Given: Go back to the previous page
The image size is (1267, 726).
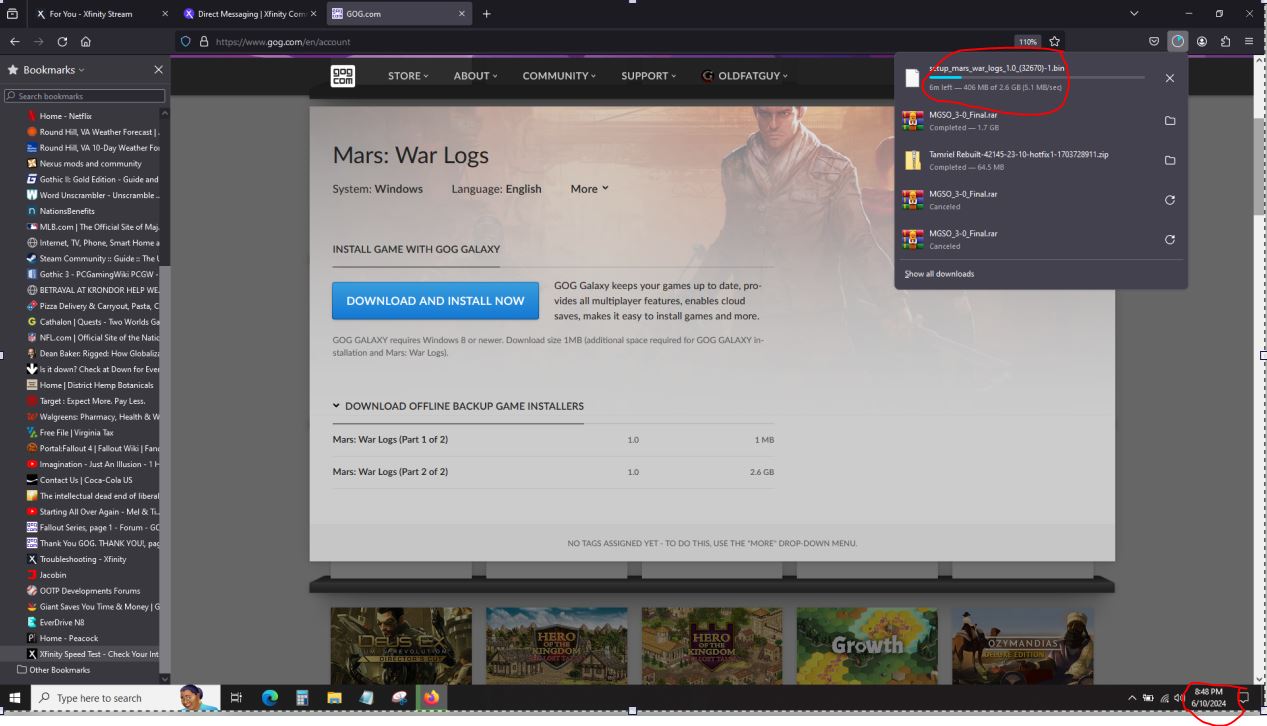Looking at the screenshot, I should click(14, 42).
